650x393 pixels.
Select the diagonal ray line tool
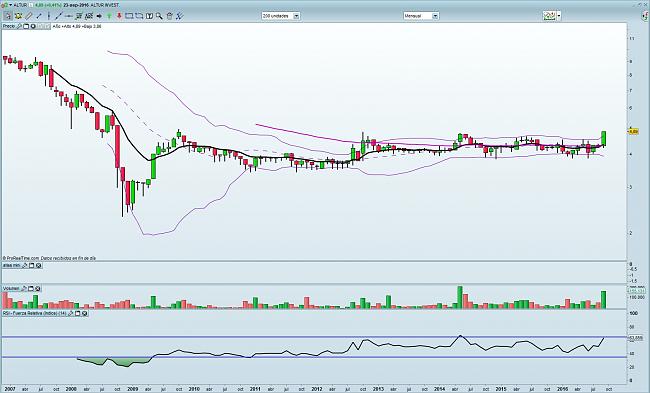(58, 16)
